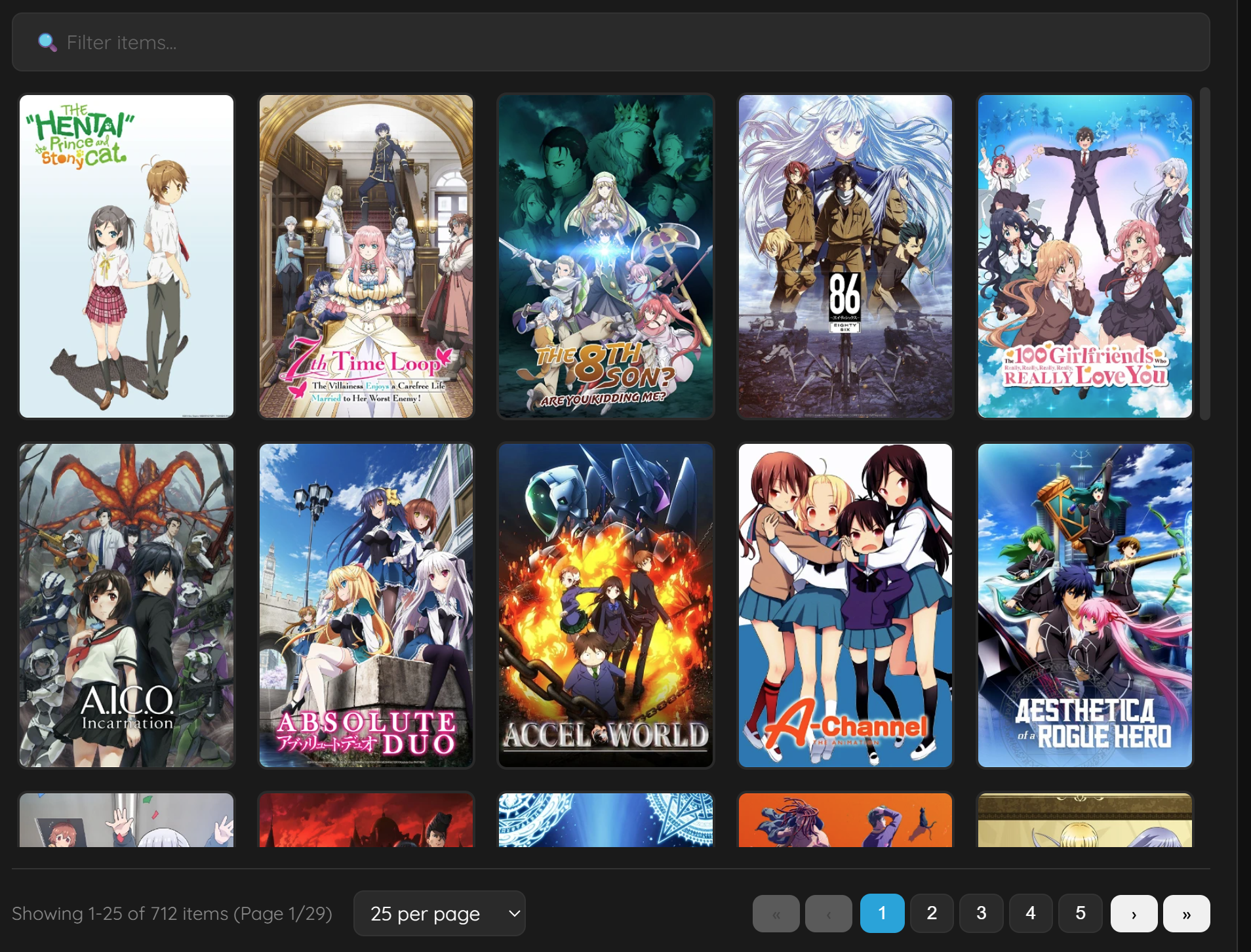Go to page 3

982,913
